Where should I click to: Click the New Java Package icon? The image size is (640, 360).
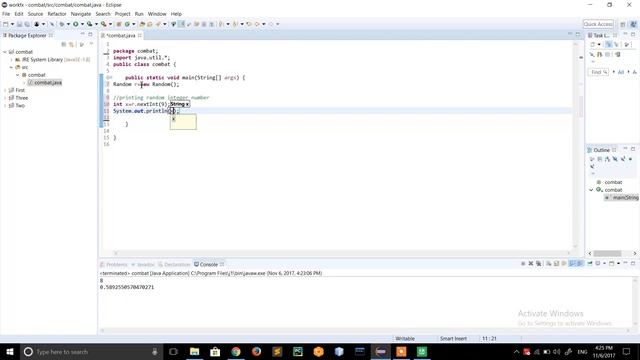point(119,24)
